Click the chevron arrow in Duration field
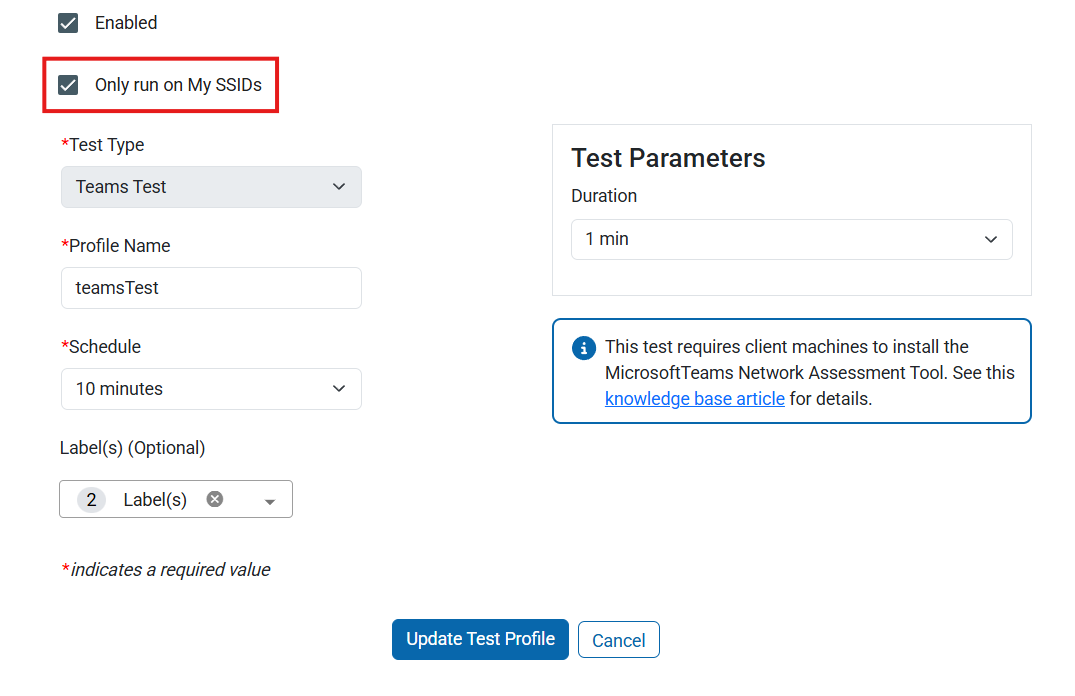The image size is (1075, 696). (991, 240)
